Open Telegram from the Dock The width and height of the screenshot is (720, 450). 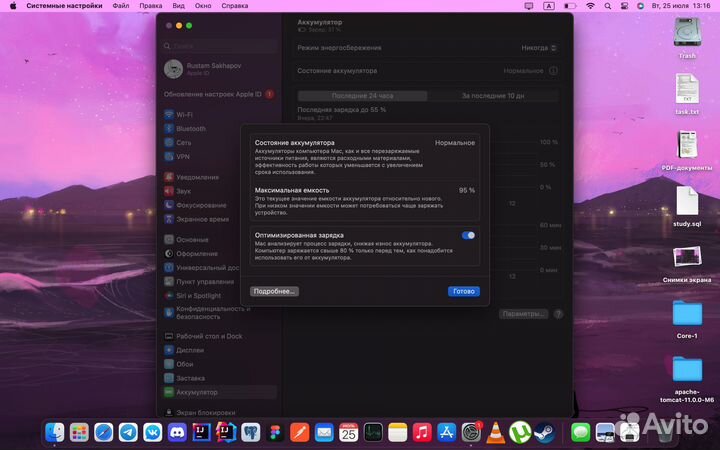pos(128,433)
